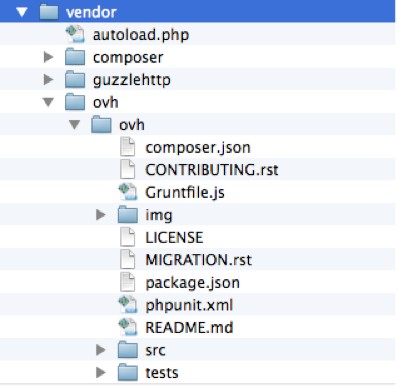Viewport: 397px width, 387px height.
Task: Select the guzzlehttp folder name
Action: tap(132, 80)
